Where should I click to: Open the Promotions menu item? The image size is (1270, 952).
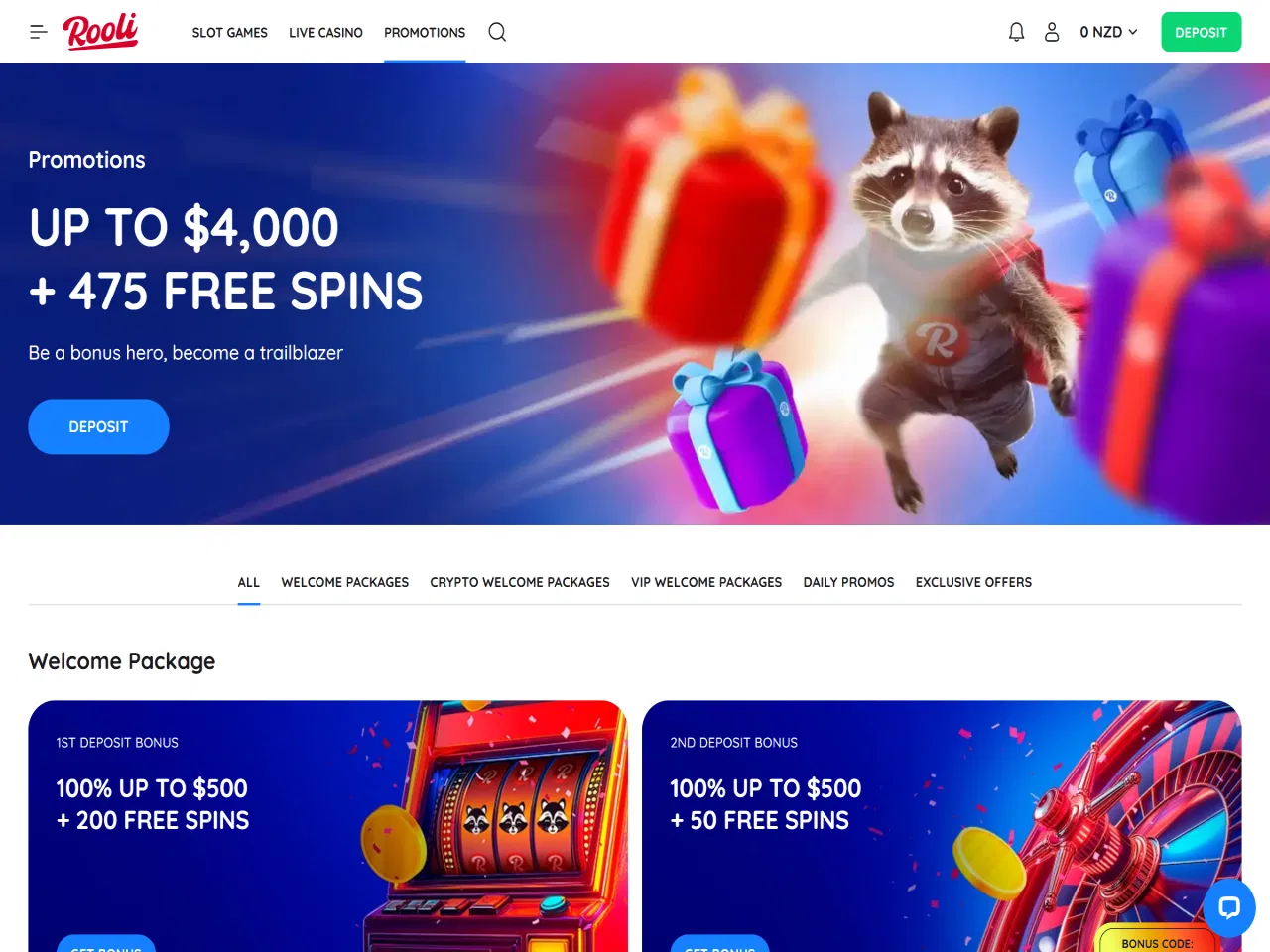click(425, 33)
